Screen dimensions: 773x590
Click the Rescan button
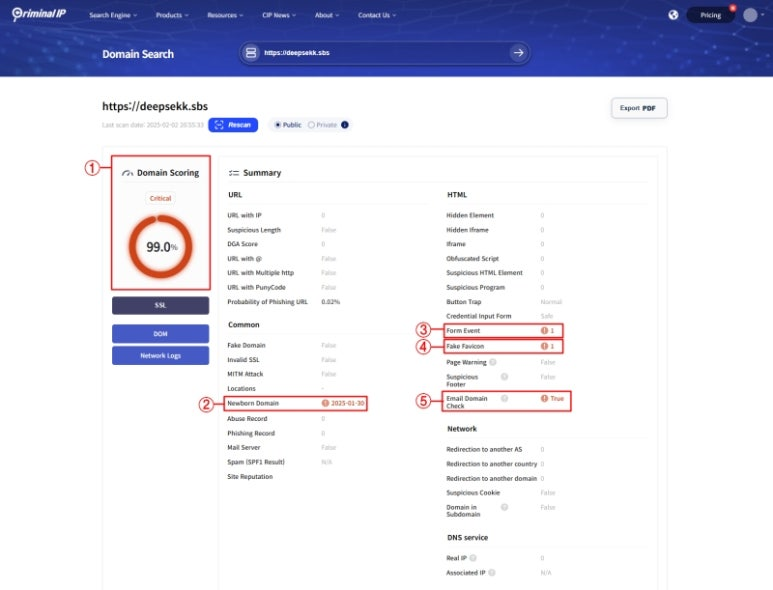[233, 125]
